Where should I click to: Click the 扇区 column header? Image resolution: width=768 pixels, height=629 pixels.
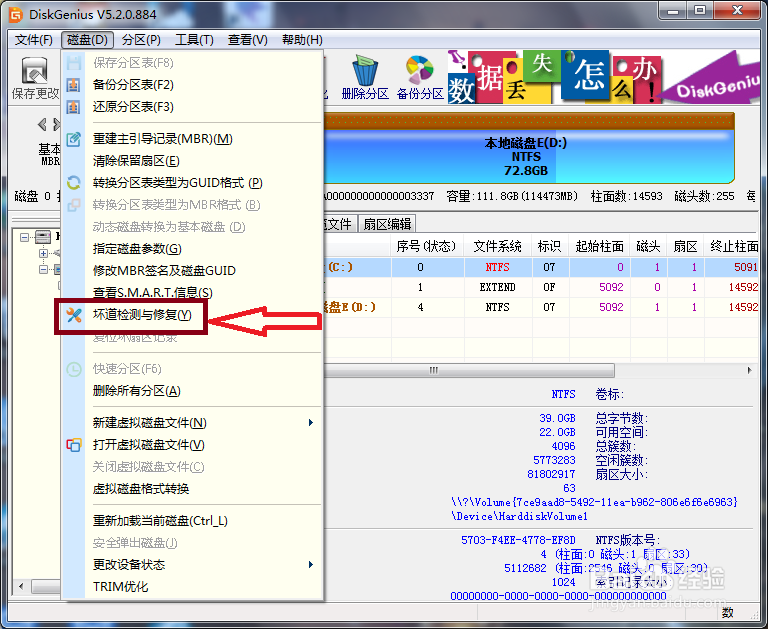pyautogui.click(x=685, y=246)
